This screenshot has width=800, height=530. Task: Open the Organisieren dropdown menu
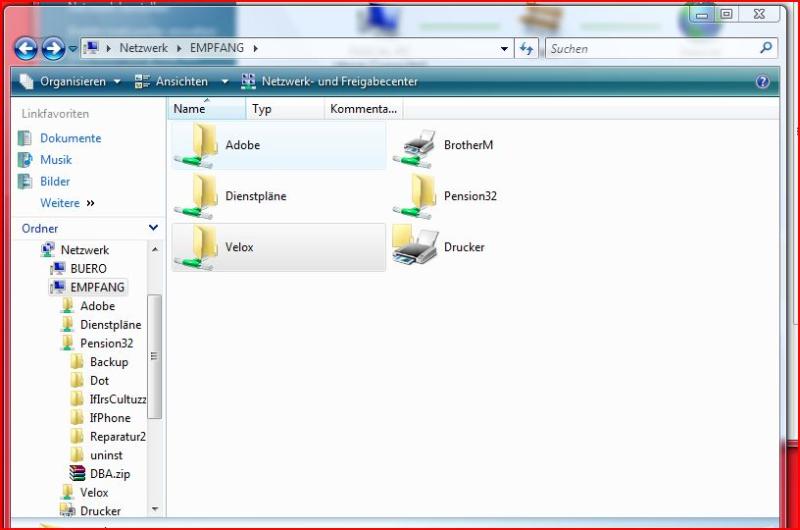(x=70, y=82)
